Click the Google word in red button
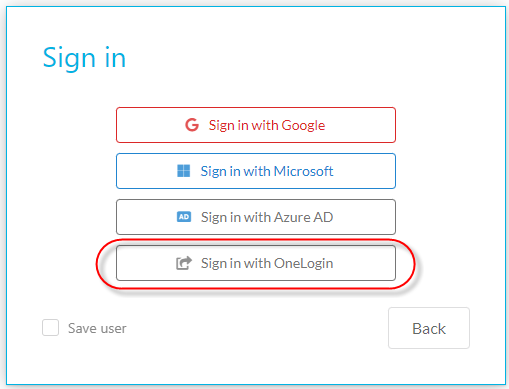 pos(303,126)
